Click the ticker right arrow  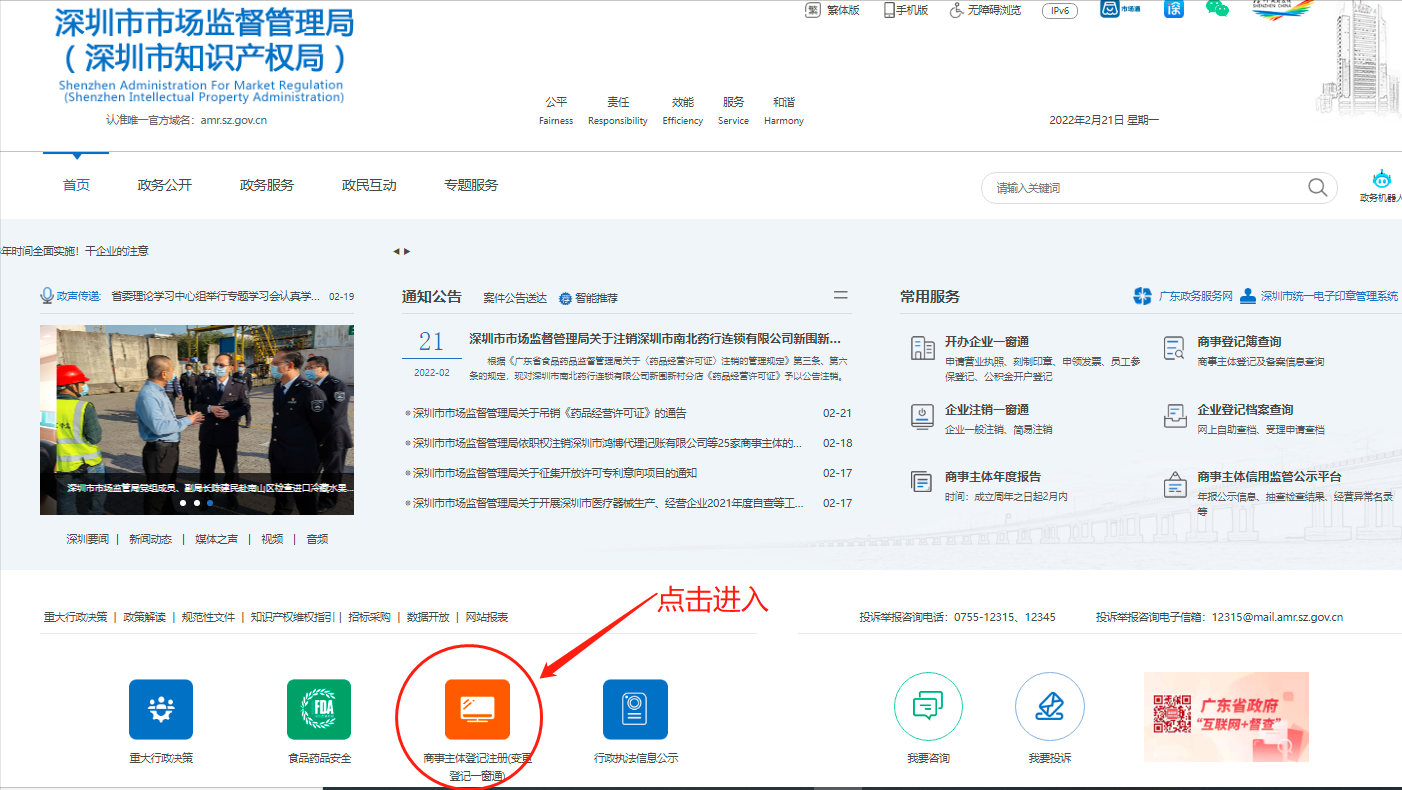click(407, 251)
